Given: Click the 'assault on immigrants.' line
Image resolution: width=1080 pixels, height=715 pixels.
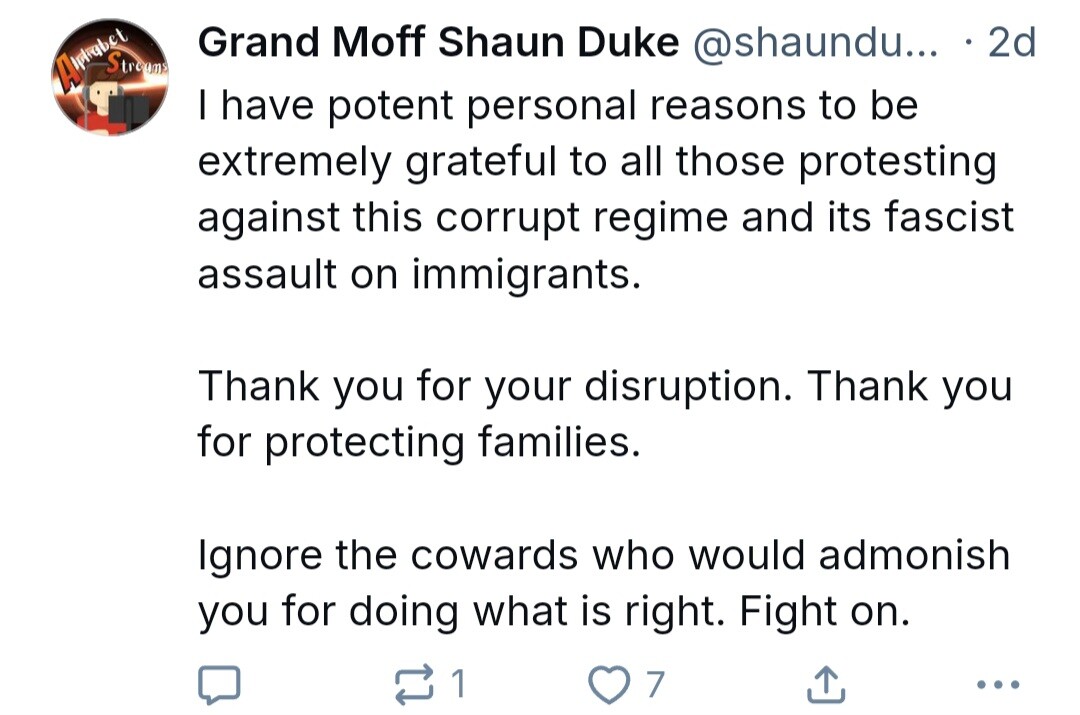Looking at the screenshot, I should 419,273.
